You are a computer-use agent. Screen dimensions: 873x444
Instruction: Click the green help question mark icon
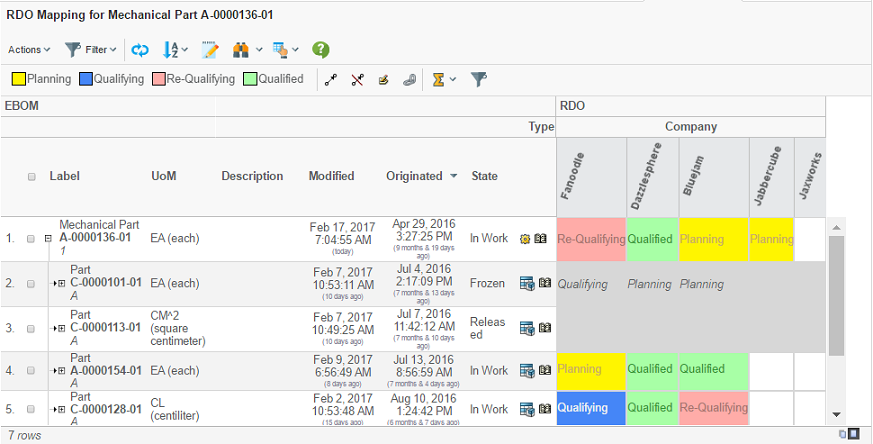pyautogui.click(x=320, y=49)
